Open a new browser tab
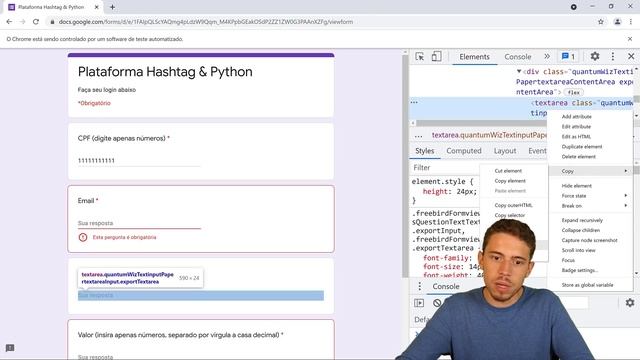 click(112, 7)
